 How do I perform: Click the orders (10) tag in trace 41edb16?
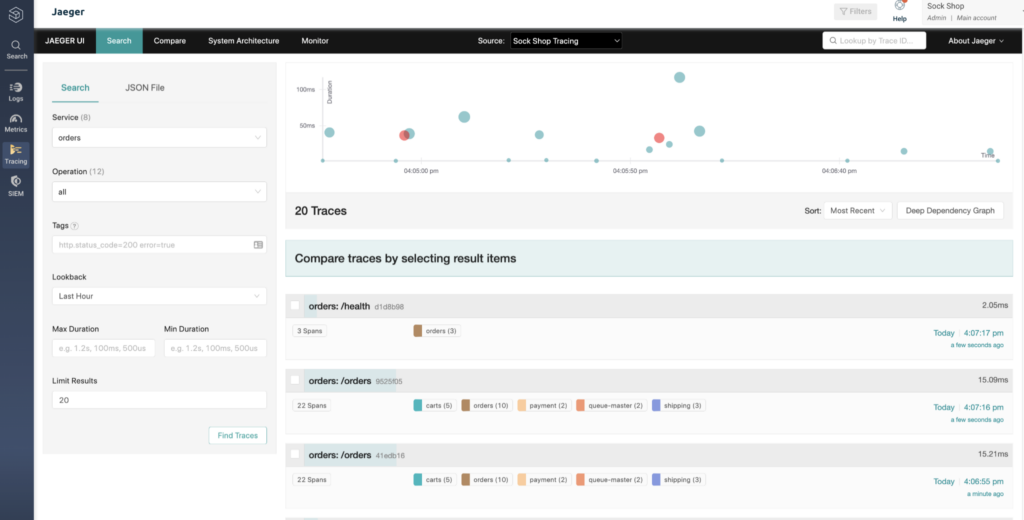(487, 479)
